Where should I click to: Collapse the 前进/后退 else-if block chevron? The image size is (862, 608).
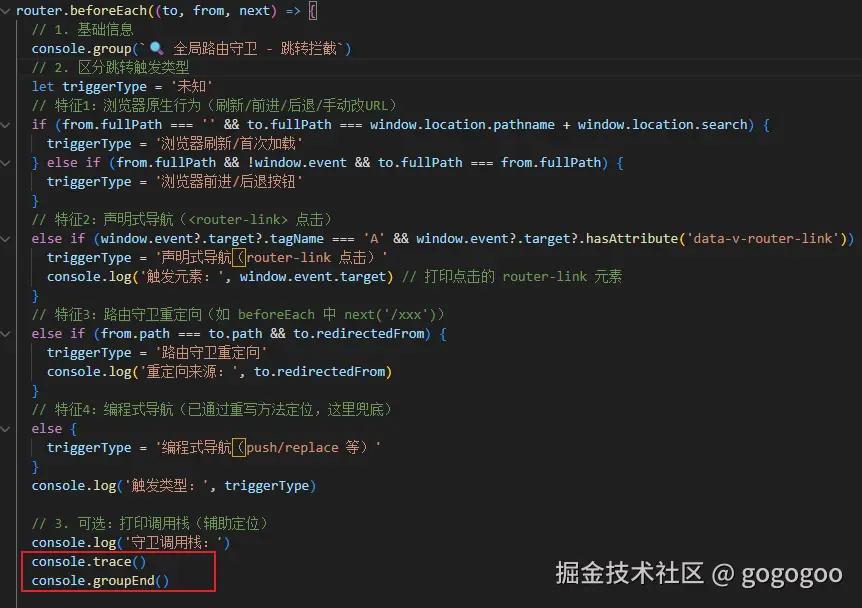click(x=7, y=162)
